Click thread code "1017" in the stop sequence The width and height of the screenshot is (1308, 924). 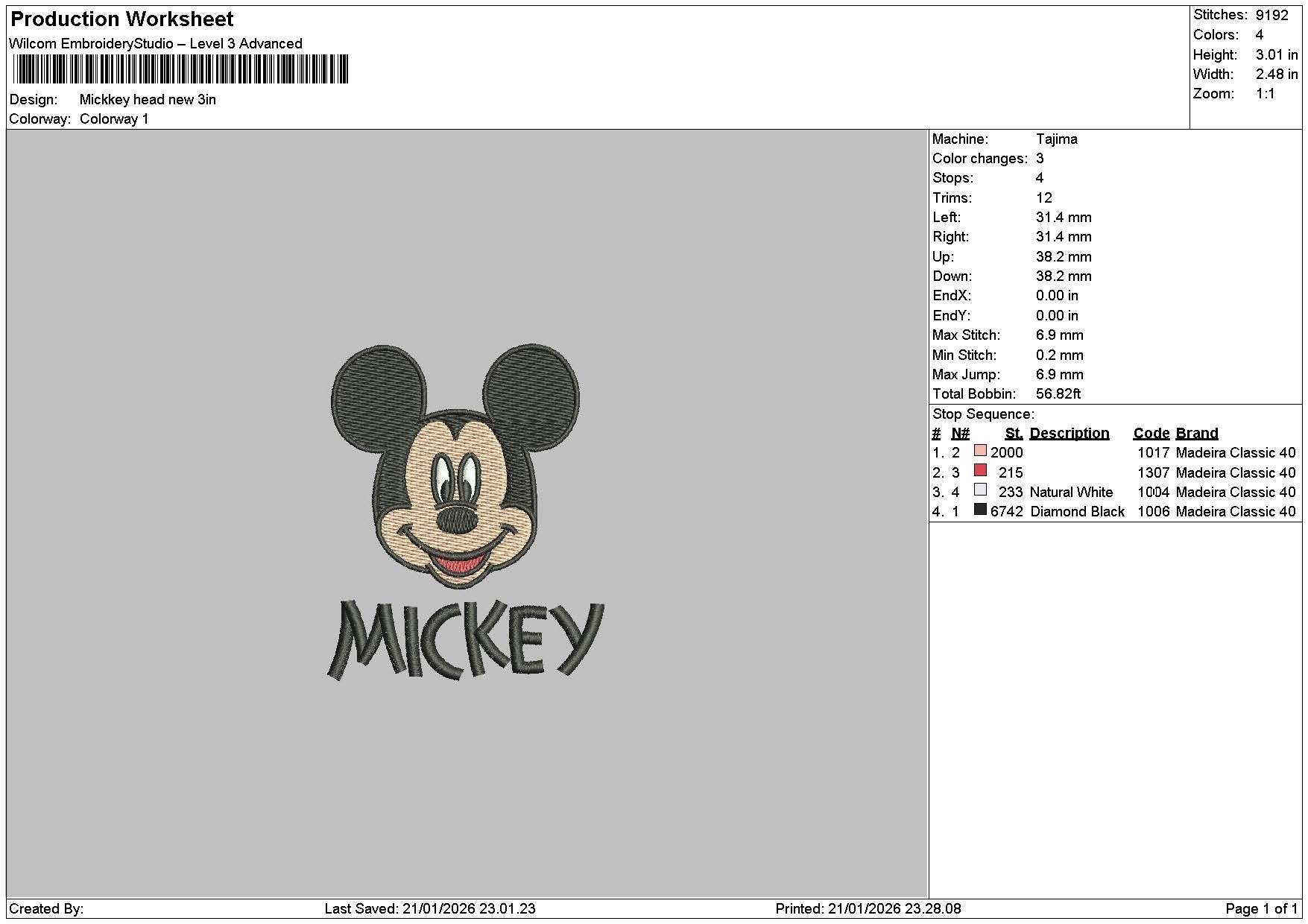[x=1154, y=452]
